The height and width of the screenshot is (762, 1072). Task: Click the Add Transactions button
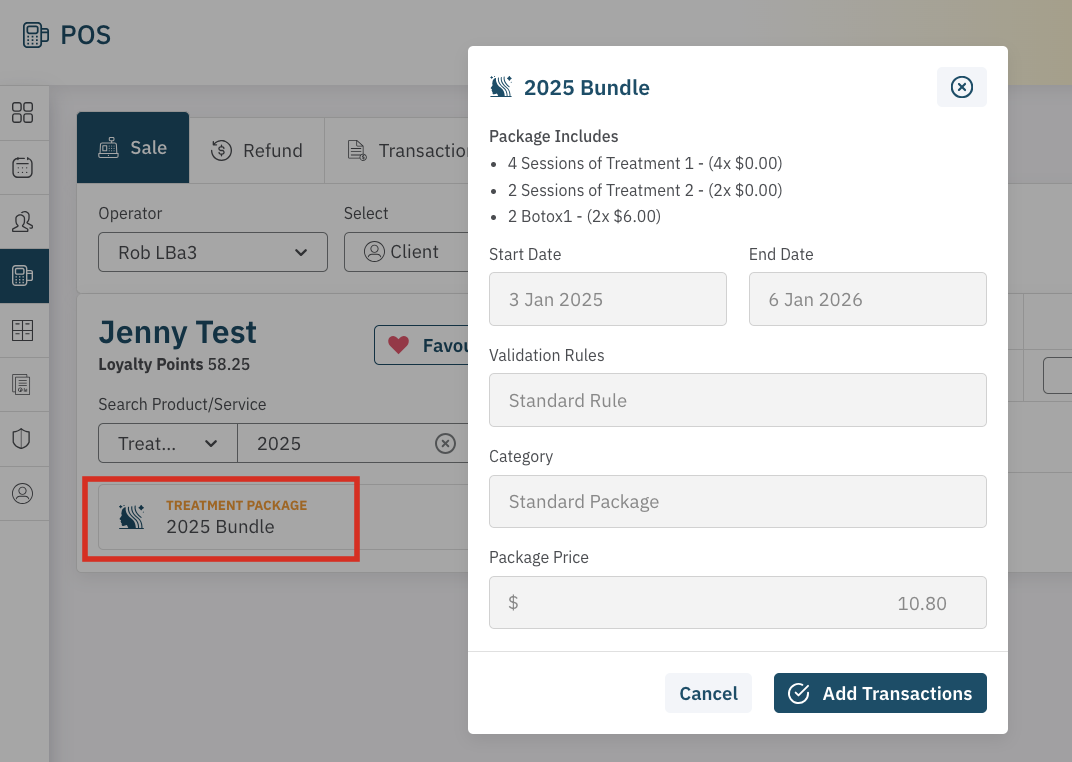pos(880,693)
